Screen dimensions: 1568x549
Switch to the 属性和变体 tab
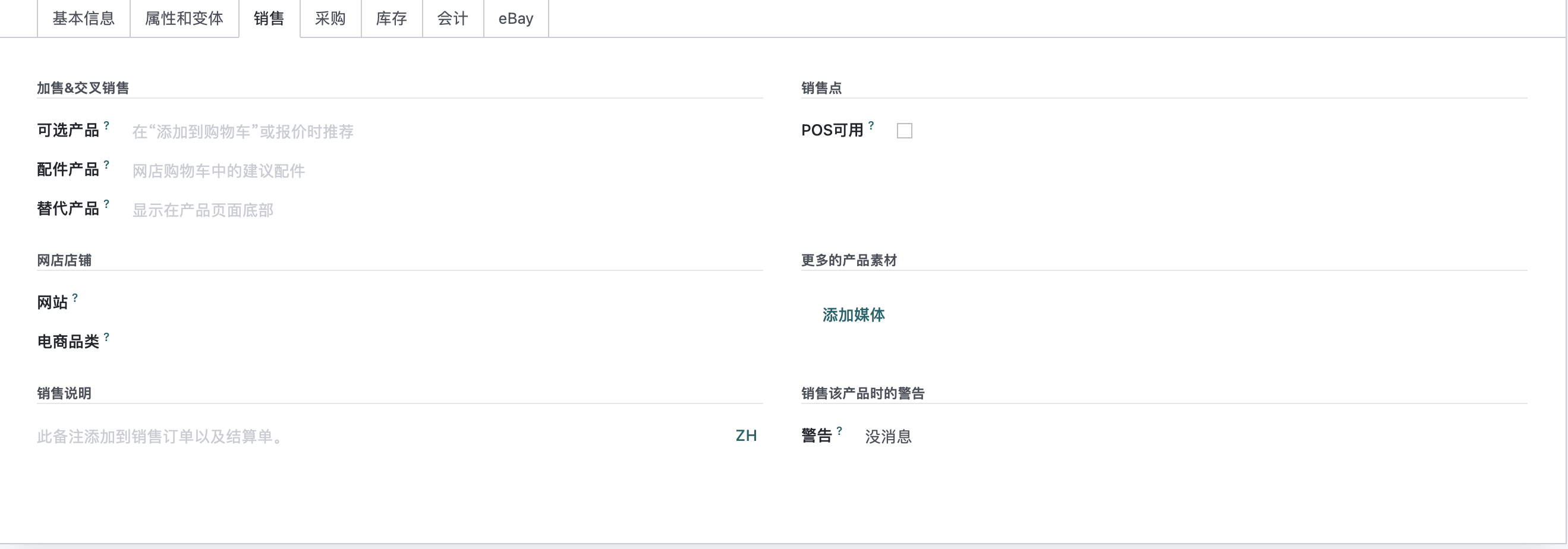tap(184, 18)
